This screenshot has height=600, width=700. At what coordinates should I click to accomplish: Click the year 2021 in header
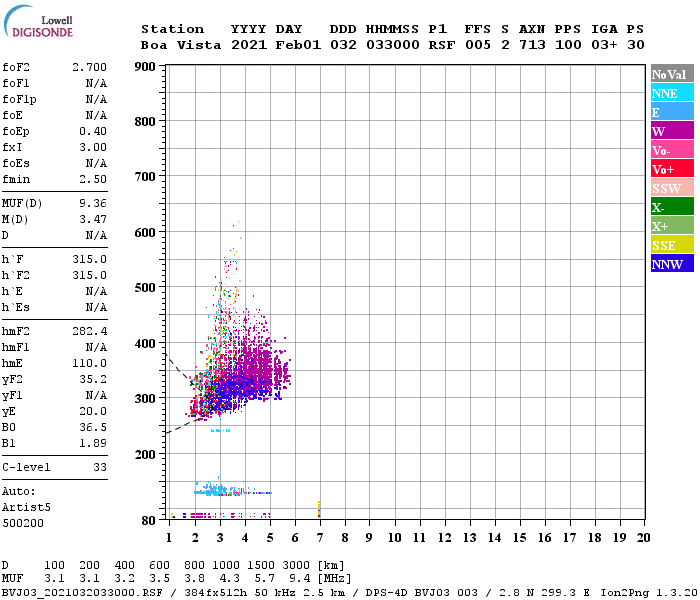[x=249, y=45]
